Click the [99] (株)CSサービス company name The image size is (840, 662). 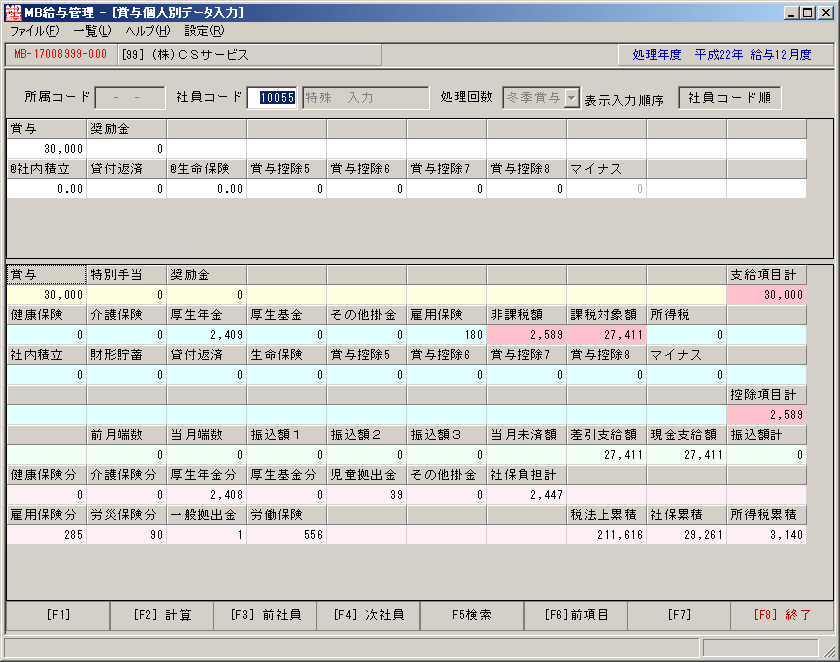pyautogui.click(x=185, y=55)
